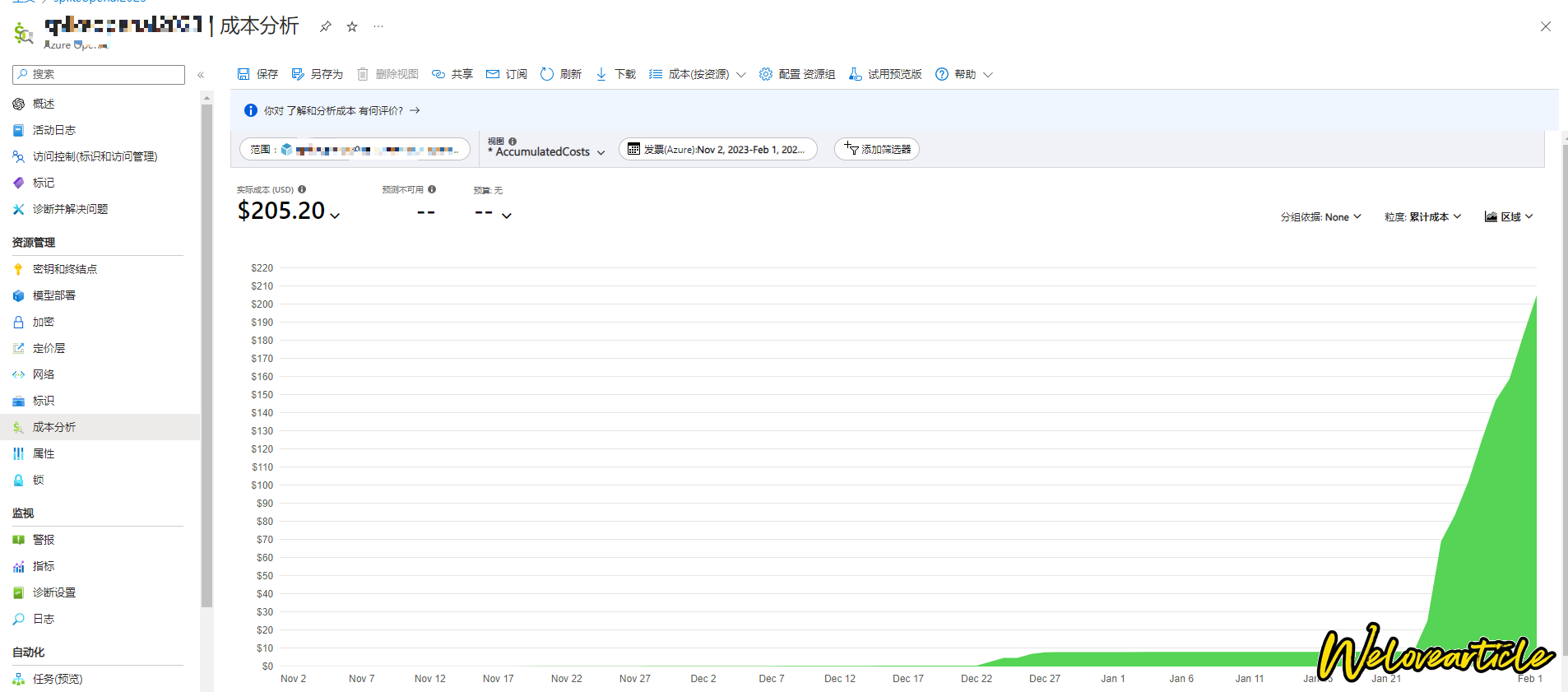Click the 共享 (Share) icon
The image size is (1568, 692).
click(438, 74)
